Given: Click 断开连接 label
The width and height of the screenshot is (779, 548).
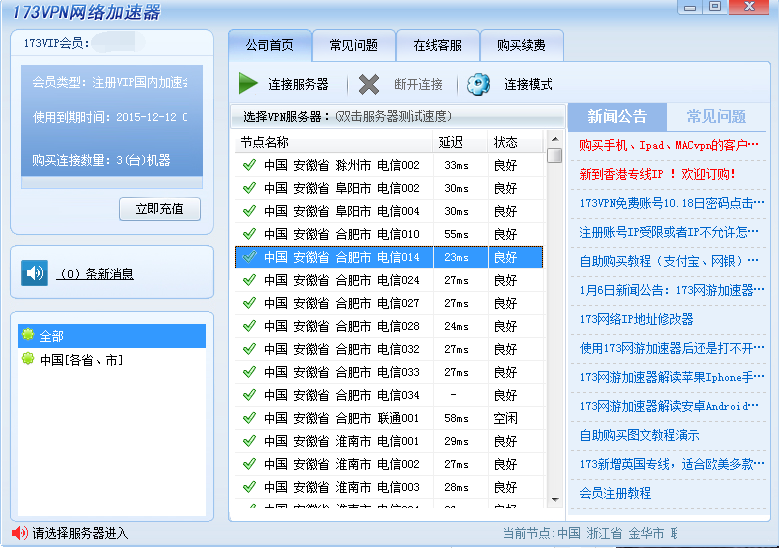Looking at the screenshot, I should (418, 84).
